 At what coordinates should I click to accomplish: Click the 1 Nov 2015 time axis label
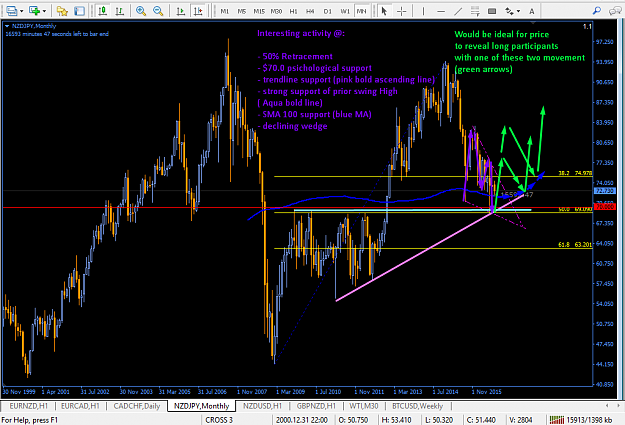pos(486,392)
